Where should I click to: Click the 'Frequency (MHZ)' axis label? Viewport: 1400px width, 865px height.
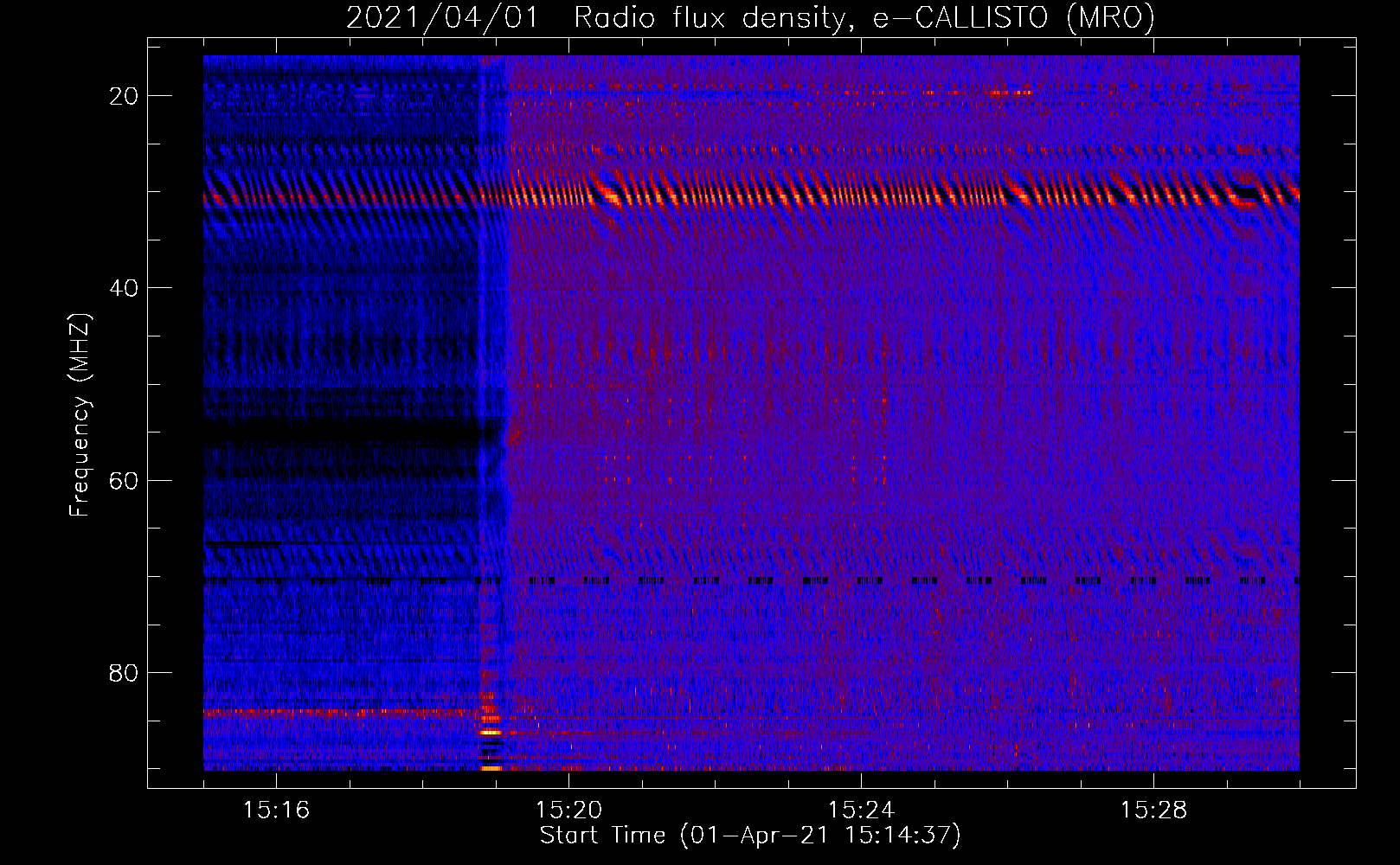80,415
